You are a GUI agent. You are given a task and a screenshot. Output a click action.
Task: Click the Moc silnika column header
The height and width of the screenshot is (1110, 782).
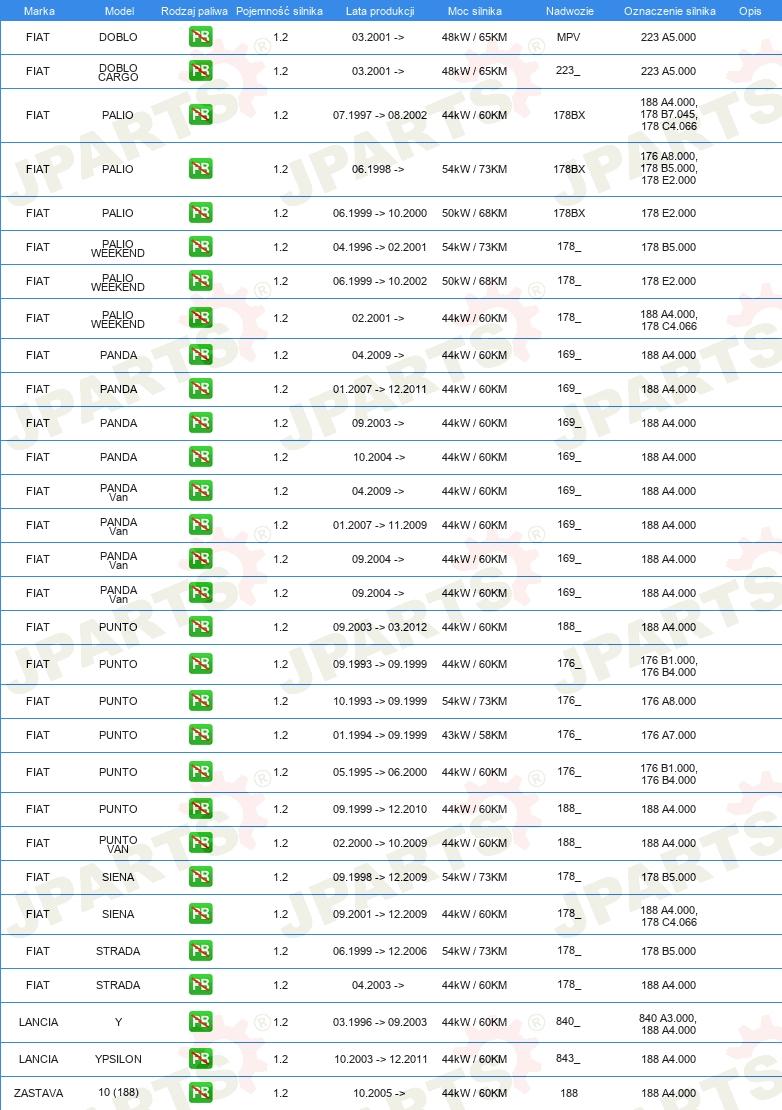[x=475, y=11]
